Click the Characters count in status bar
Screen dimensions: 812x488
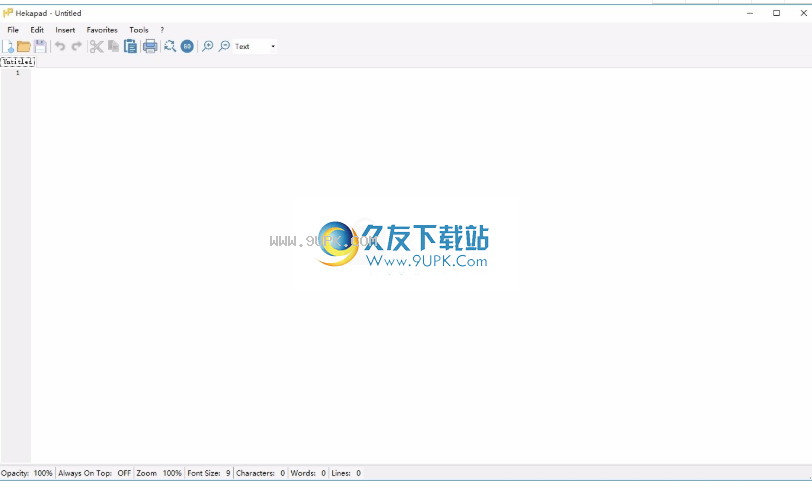click(260, 473)
